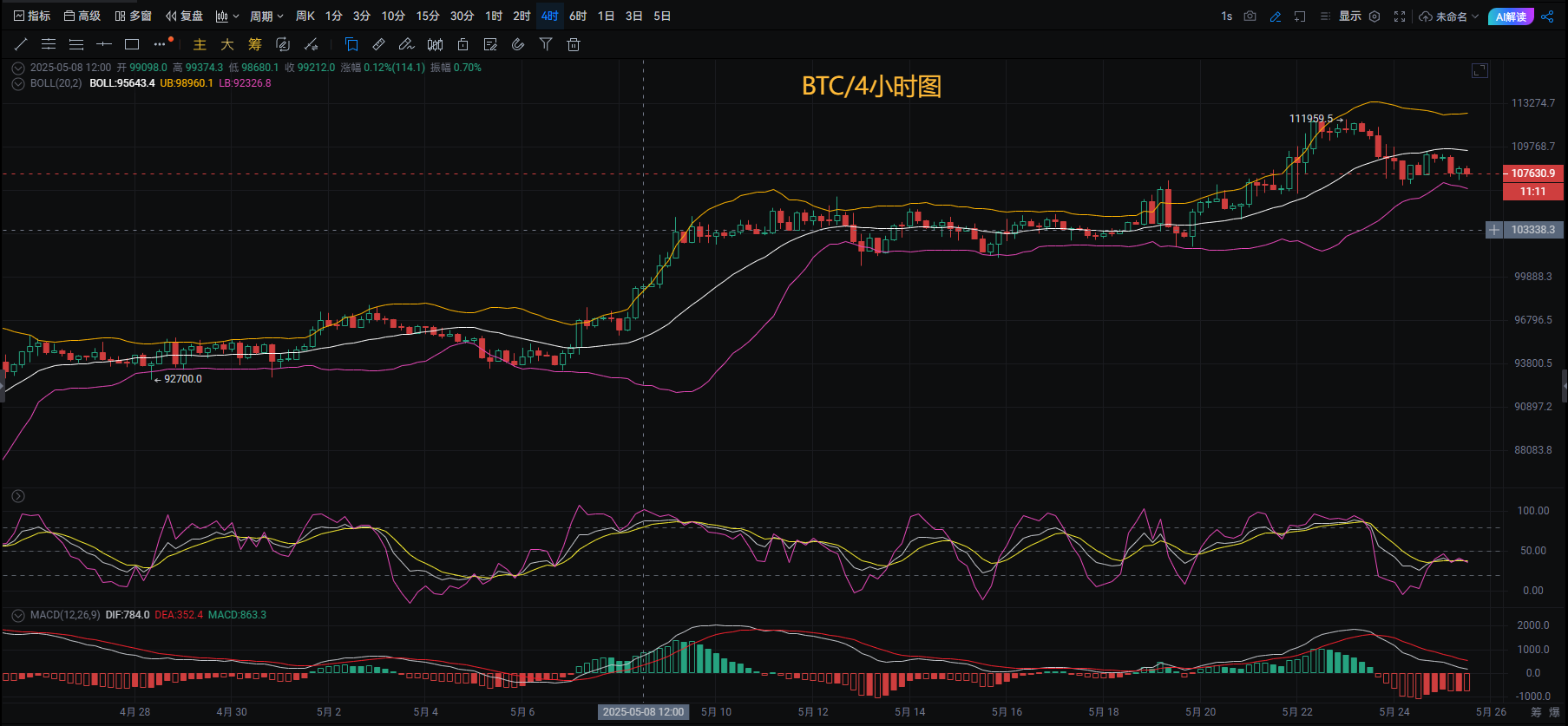Collapse the KDJ oscillator pane toggle
Viewport: 1568px width, 726px height.
18,496
